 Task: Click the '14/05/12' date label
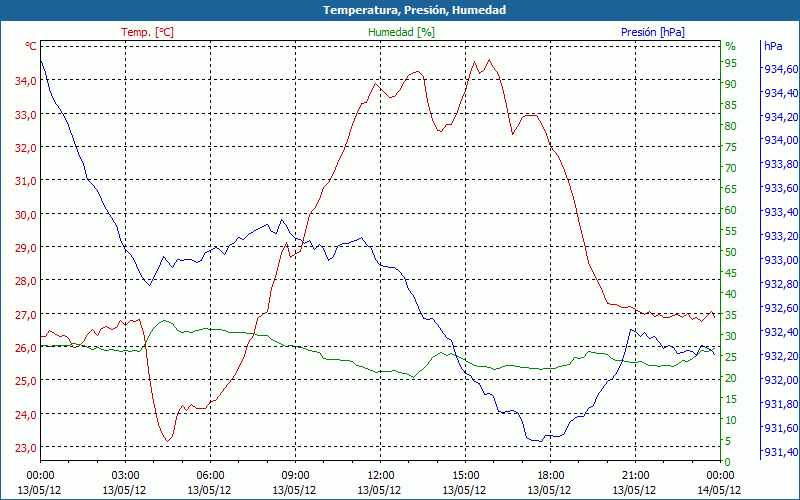[719, 490]
